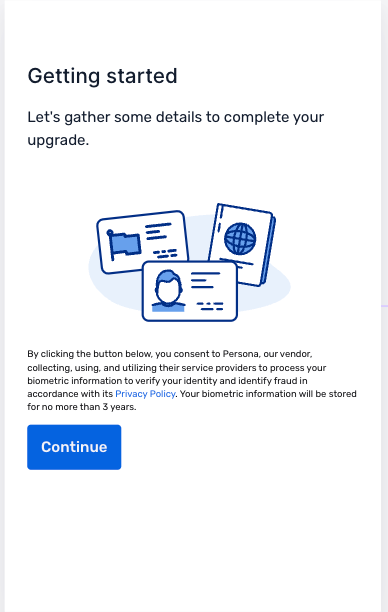Click the dashed lines on the flag card
Viewport: 388px width, 612px height.
tap(165, 254)
